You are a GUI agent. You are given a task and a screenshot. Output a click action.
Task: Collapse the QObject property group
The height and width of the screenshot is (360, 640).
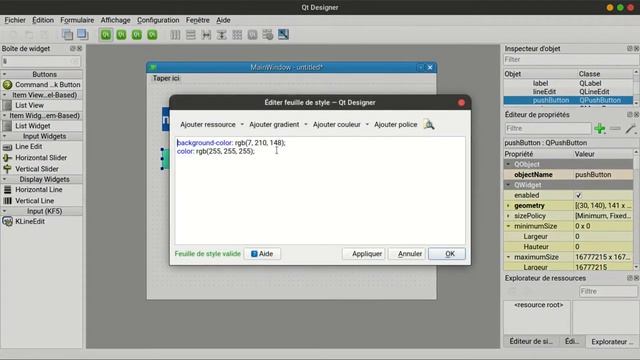(x=508, y=164)
